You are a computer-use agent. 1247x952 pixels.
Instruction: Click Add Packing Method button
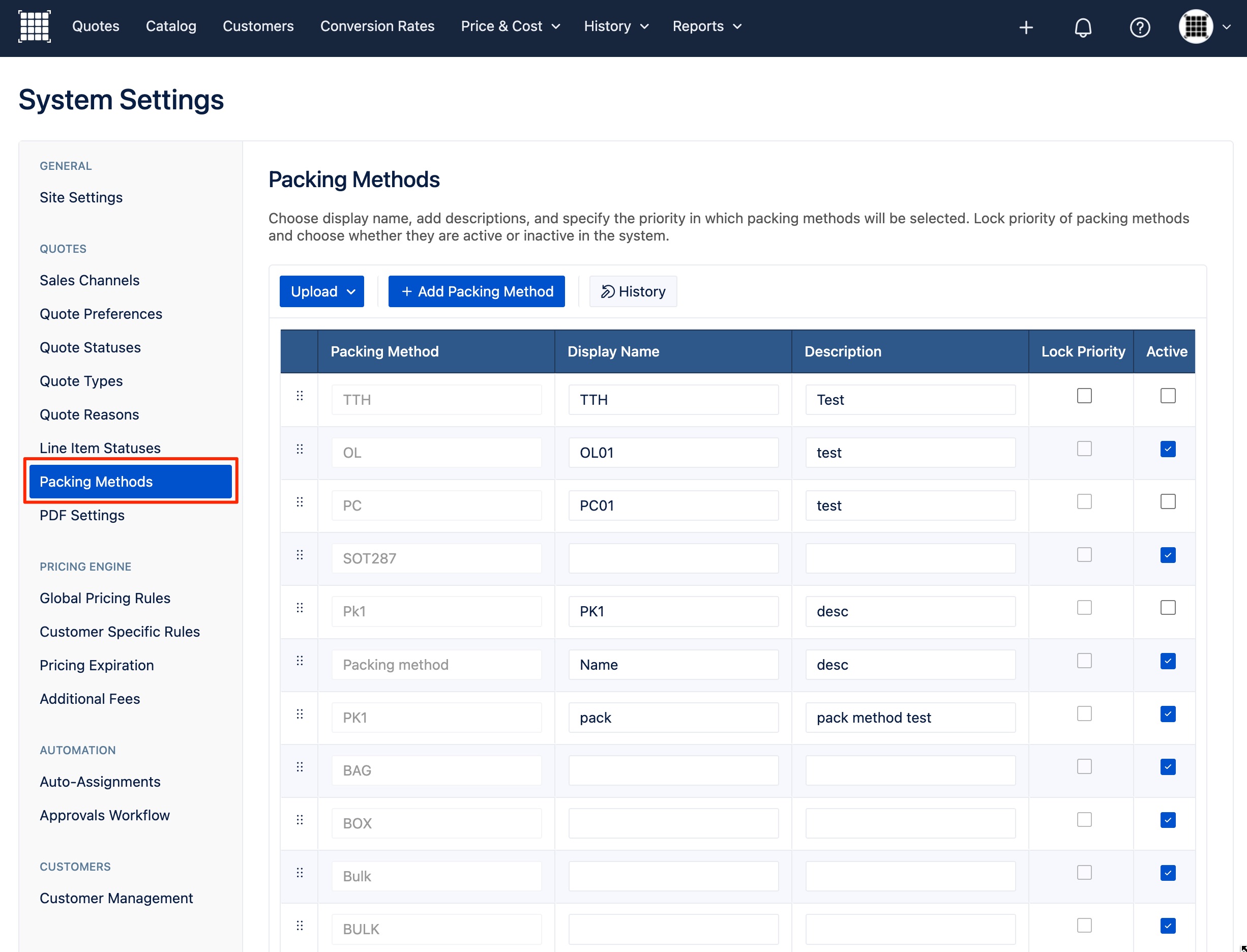pos(477,291)
